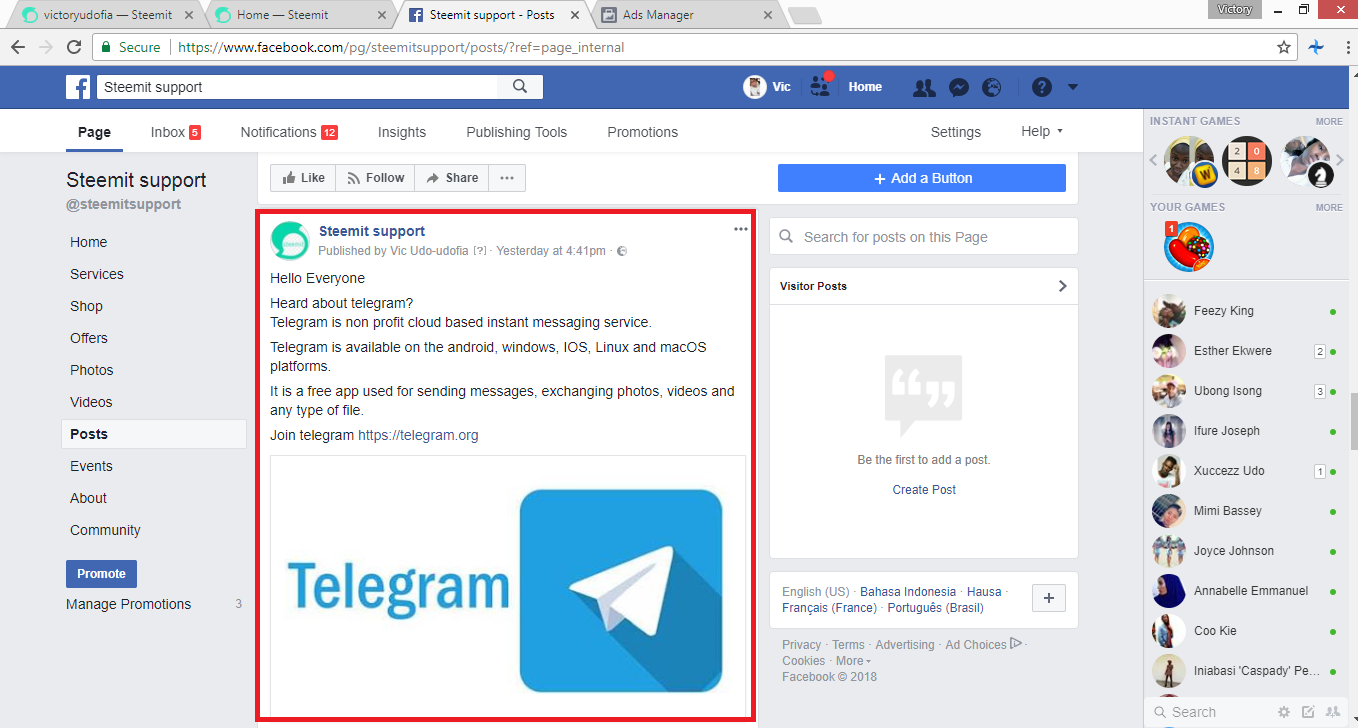Click the Follow button
The height and width of the screenshot is (728, 1358).
click(375, 178)
